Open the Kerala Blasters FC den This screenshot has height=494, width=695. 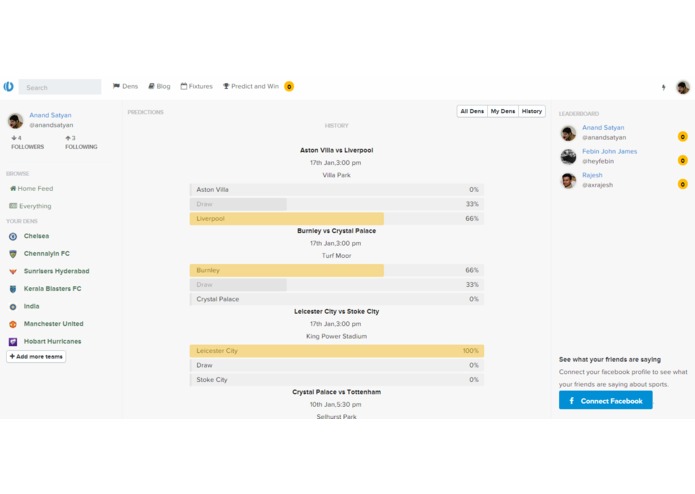[x=52, y=288]
